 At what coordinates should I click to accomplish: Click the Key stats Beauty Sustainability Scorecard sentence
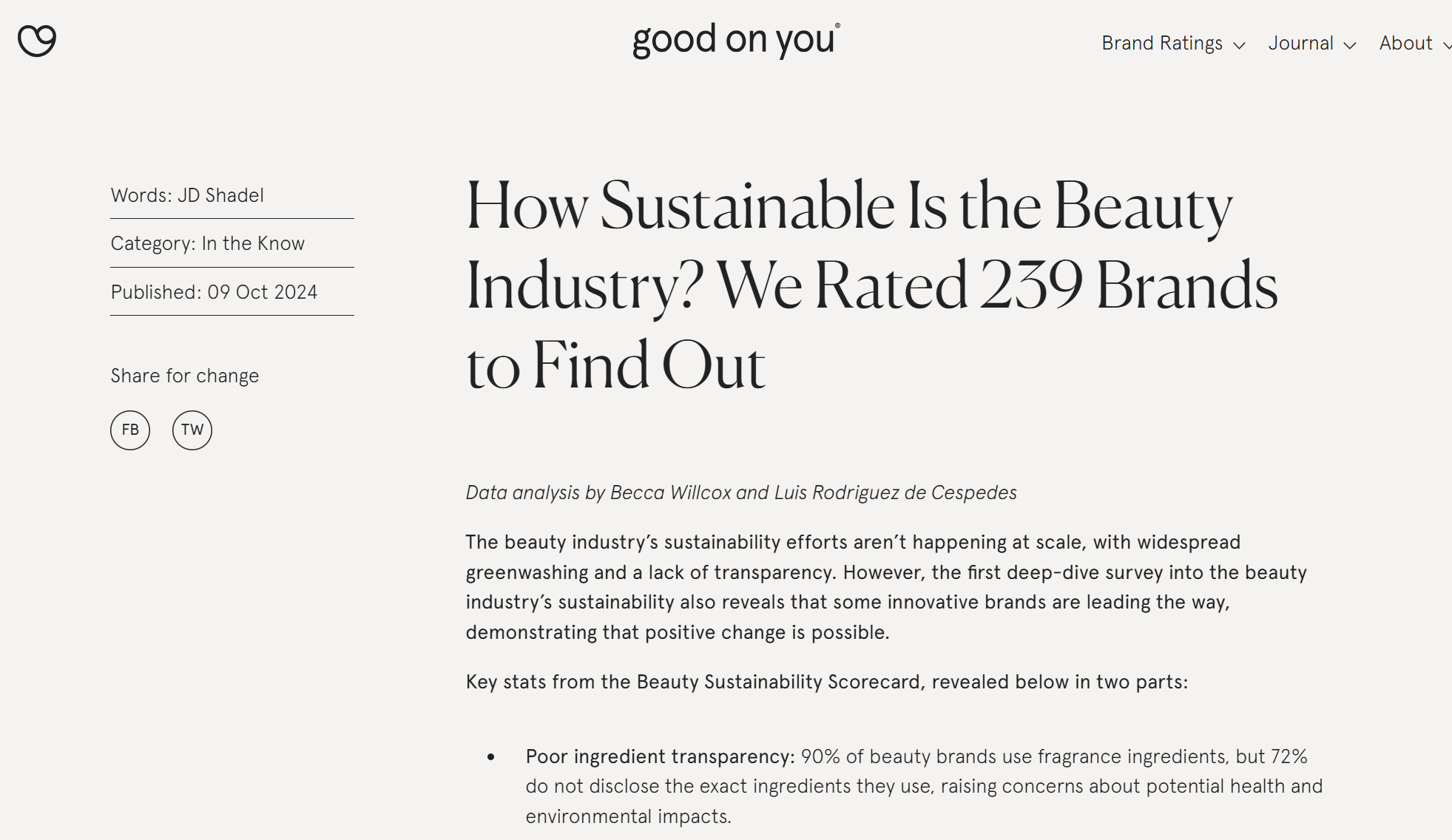[827, 682]
